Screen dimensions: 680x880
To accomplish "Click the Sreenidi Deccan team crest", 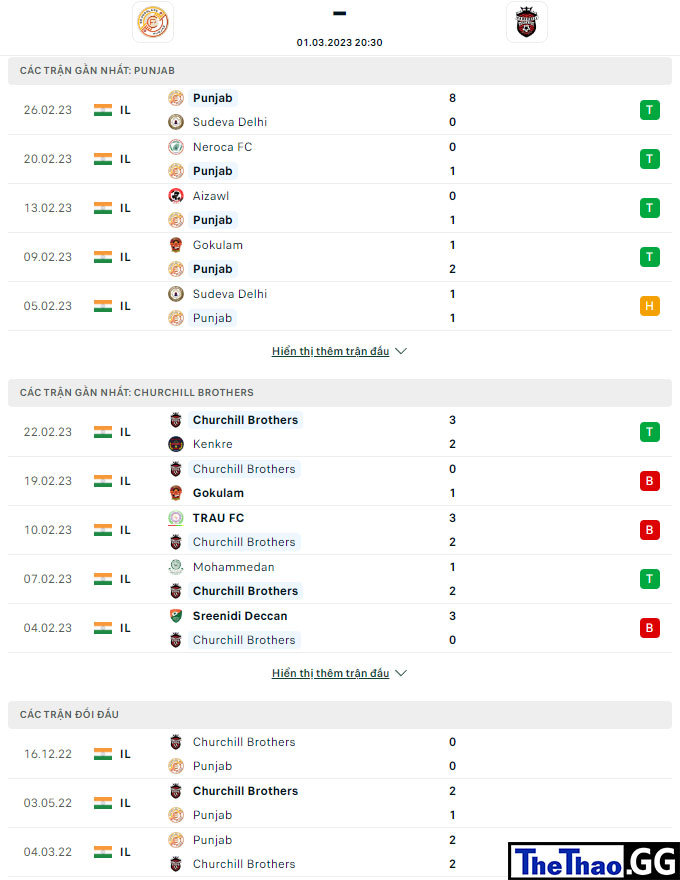I will pyautogui.click(x=176, y=616).
